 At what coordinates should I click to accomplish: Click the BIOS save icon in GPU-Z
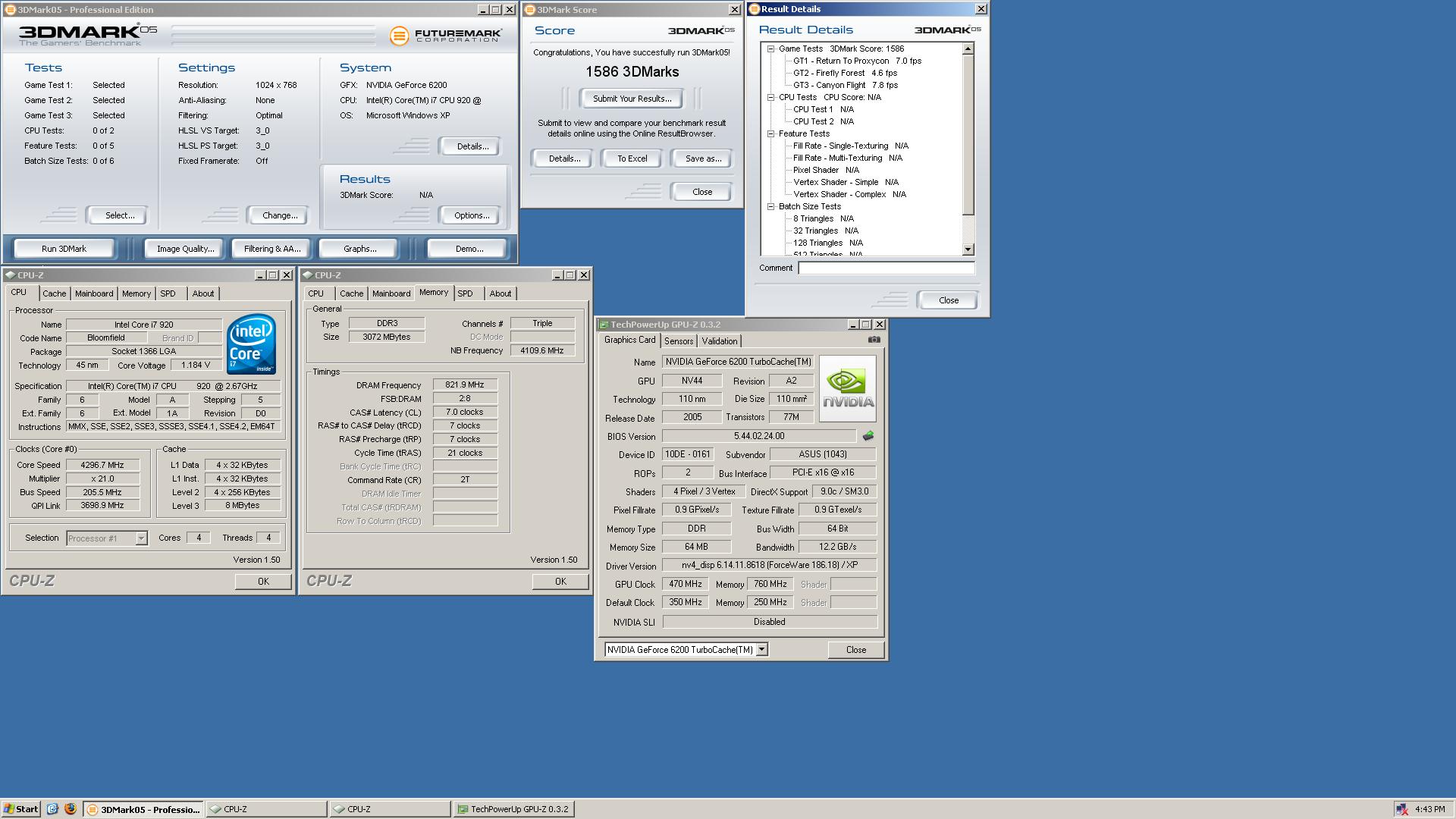pyautogui.click(x=868, y=436)
